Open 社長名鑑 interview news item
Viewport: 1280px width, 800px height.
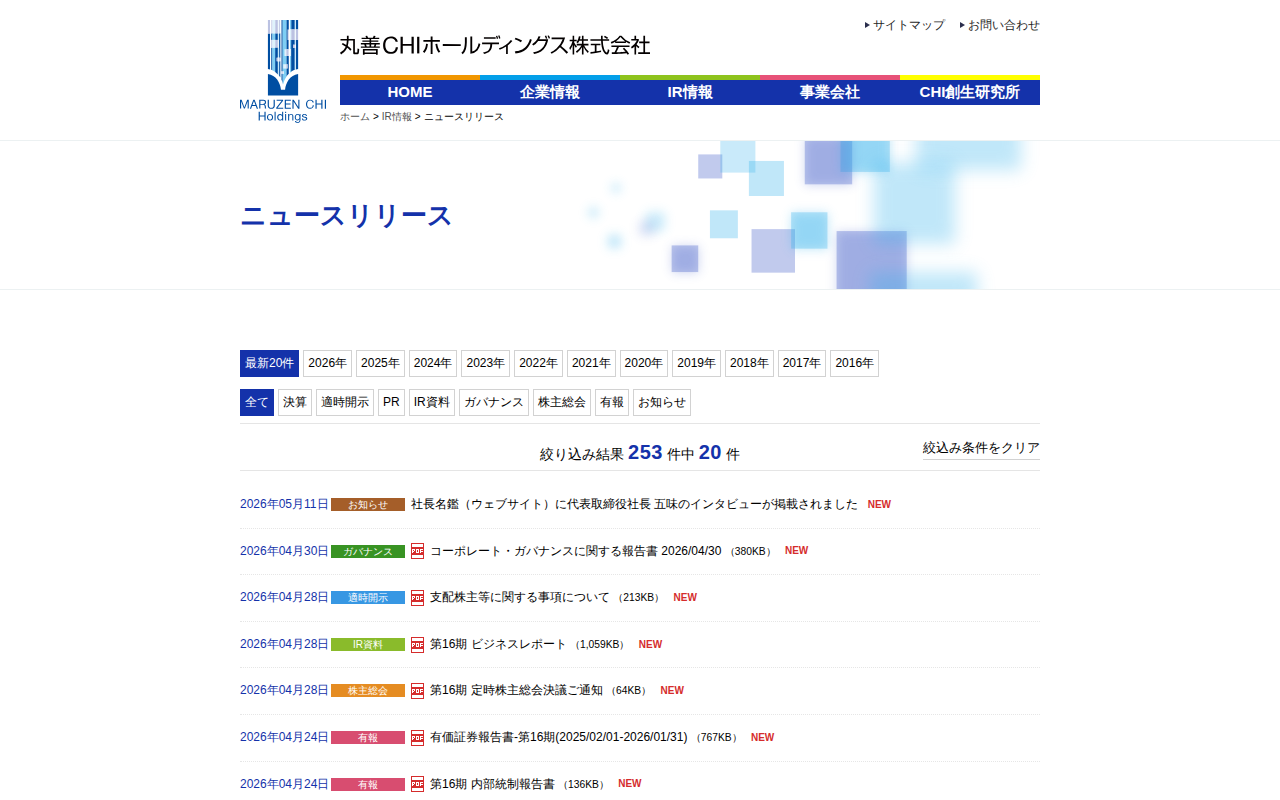[634, 504]
